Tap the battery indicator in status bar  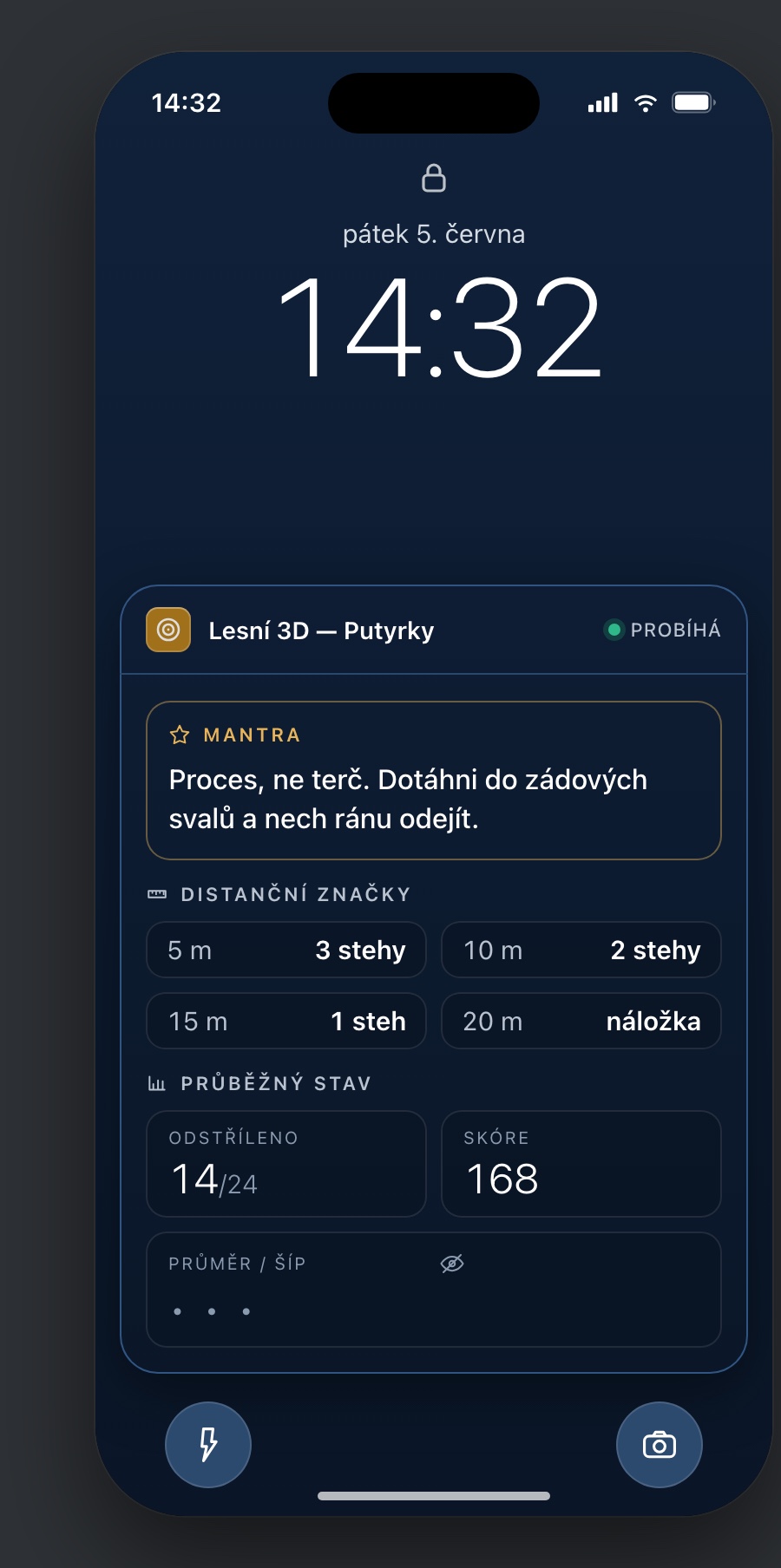click(x=694, y=102)
